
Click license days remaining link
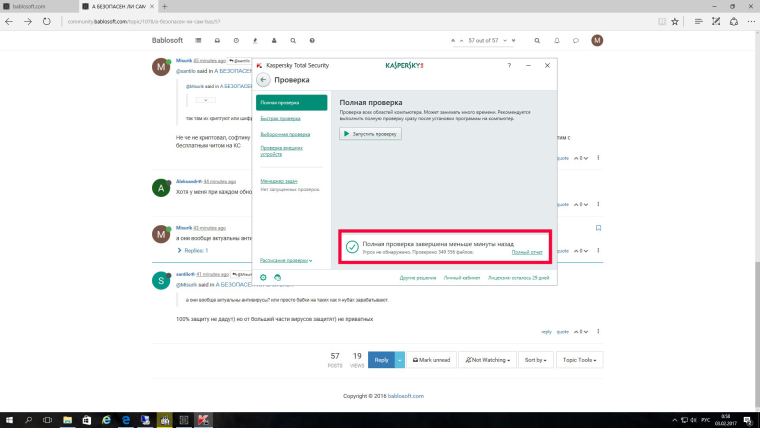pos(519,278)
